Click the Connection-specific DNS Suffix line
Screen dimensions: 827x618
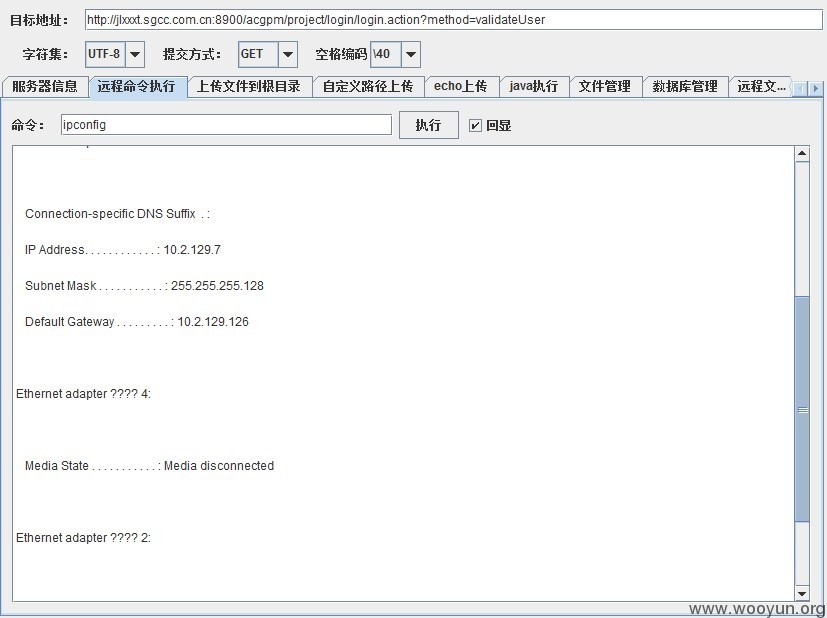click(117, 214)
